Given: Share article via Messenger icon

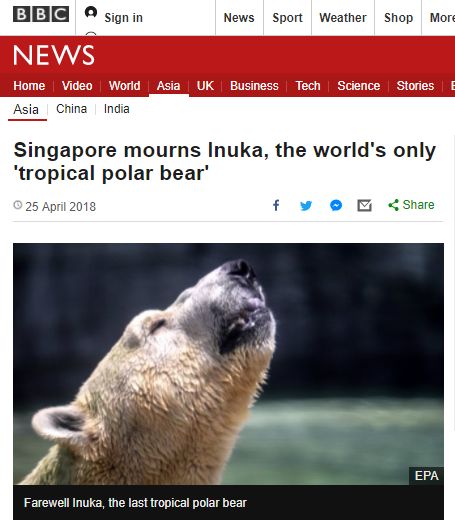Looking at the screenshot, I should (x=336, y=205).
